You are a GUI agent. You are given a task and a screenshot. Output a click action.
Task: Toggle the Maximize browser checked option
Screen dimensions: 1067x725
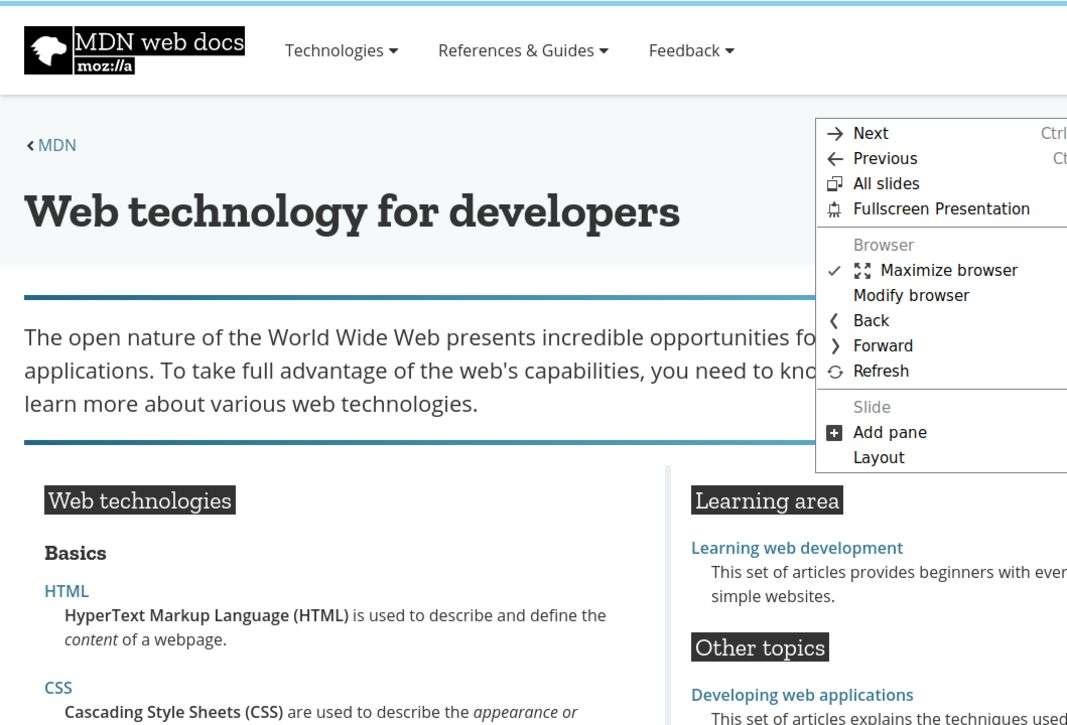coord(935,271)
